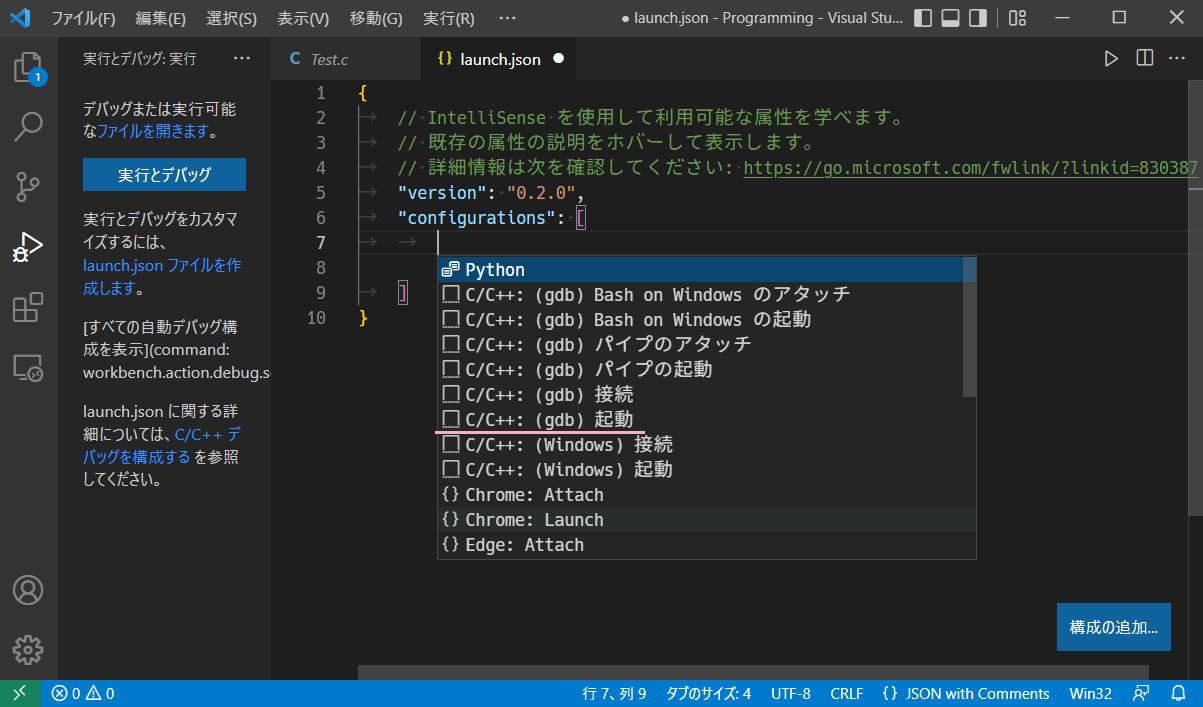Open the 移動(G) menu
1203x707 pixels.
(376, 18)
